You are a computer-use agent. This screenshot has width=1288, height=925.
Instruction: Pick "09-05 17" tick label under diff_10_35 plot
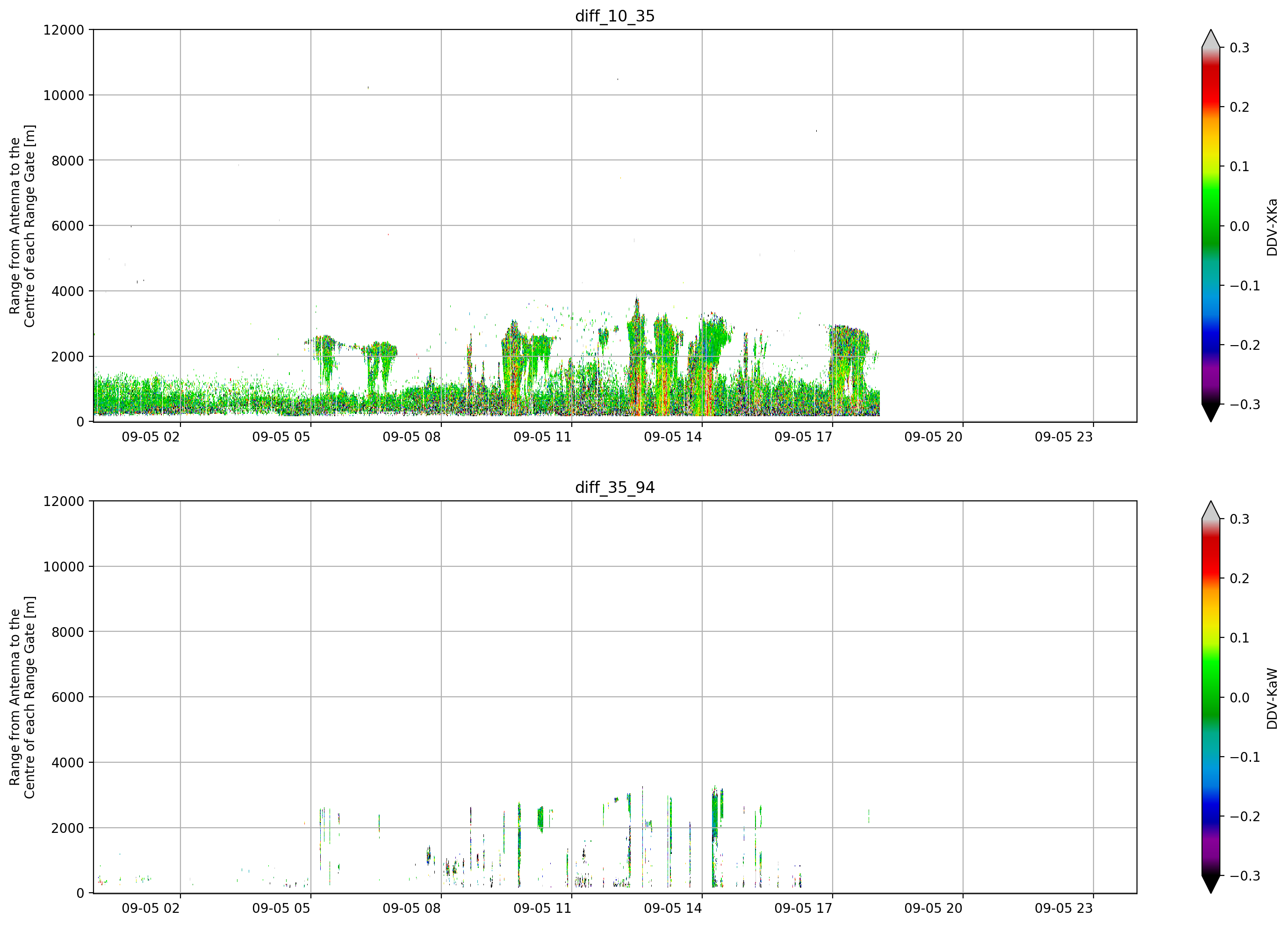tap(803, 437)
